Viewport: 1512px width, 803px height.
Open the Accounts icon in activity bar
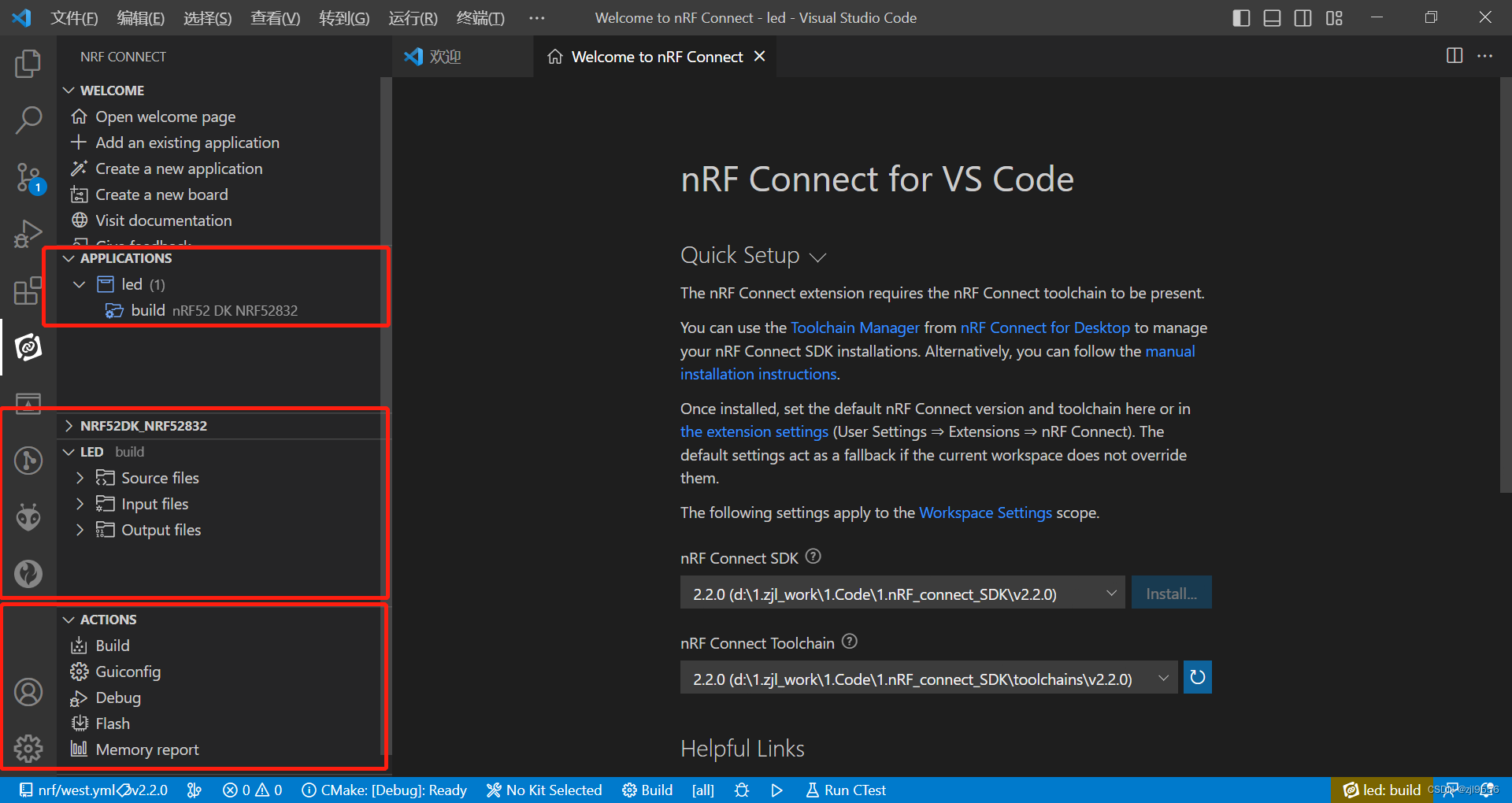[28, 692]
